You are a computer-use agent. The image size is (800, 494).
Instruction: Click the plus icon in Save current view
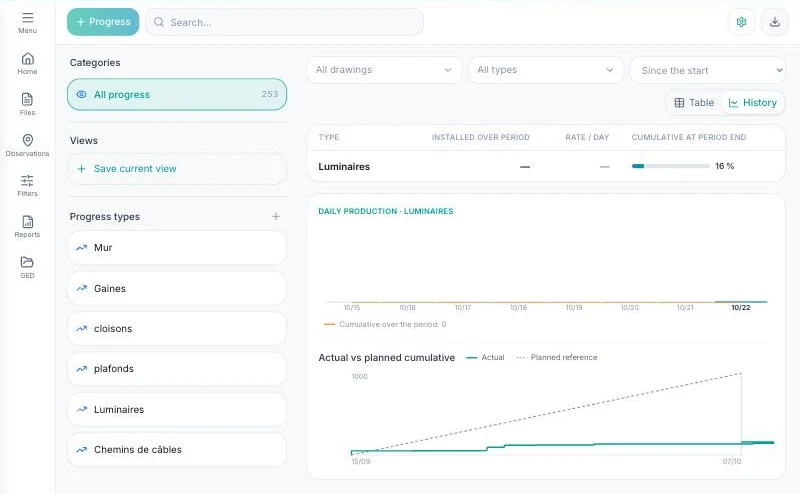click(81, 168)
